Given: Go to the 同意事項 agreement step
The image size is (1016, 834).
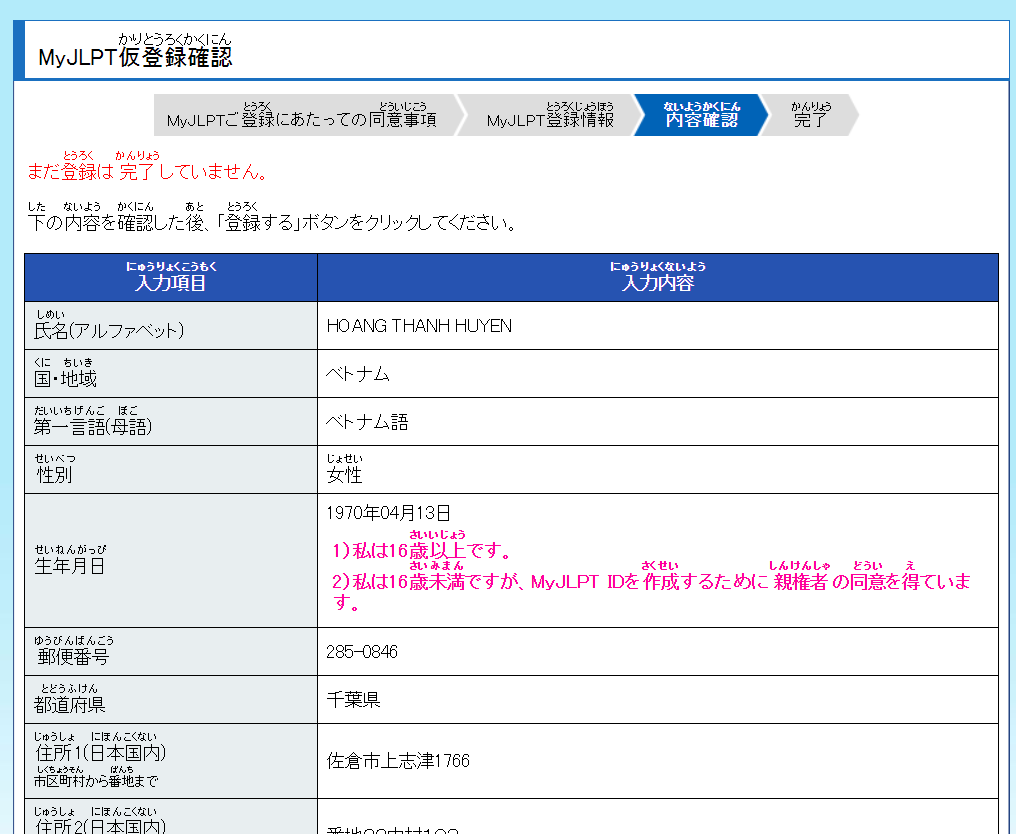Looking at the screenshot, I should pyautogui.click(x=302, y=120).
